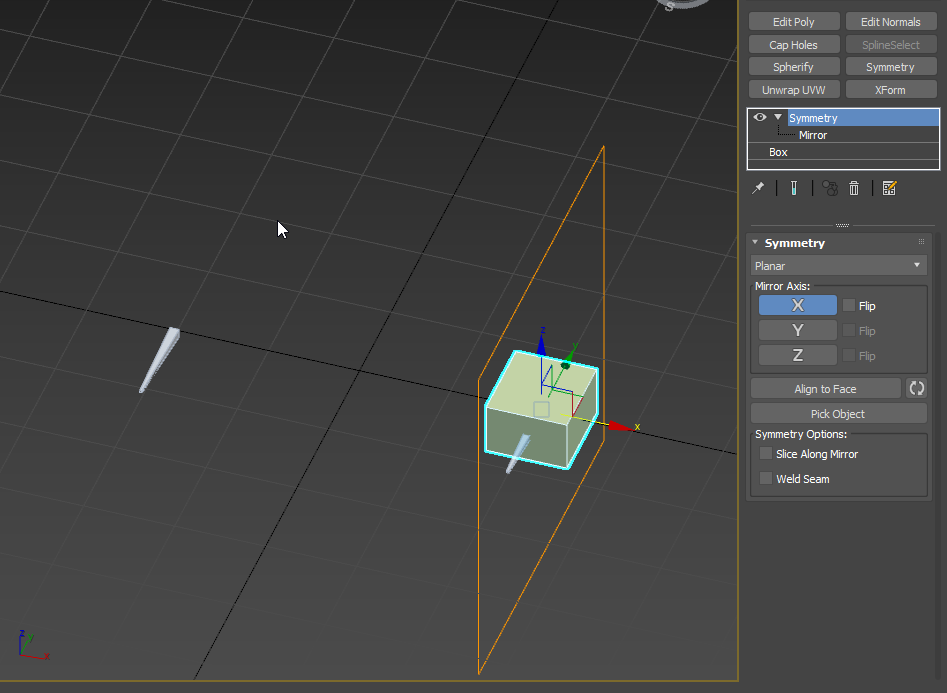
Task: Select the Mirror sub-object in the stack
Action: (812, 135)
